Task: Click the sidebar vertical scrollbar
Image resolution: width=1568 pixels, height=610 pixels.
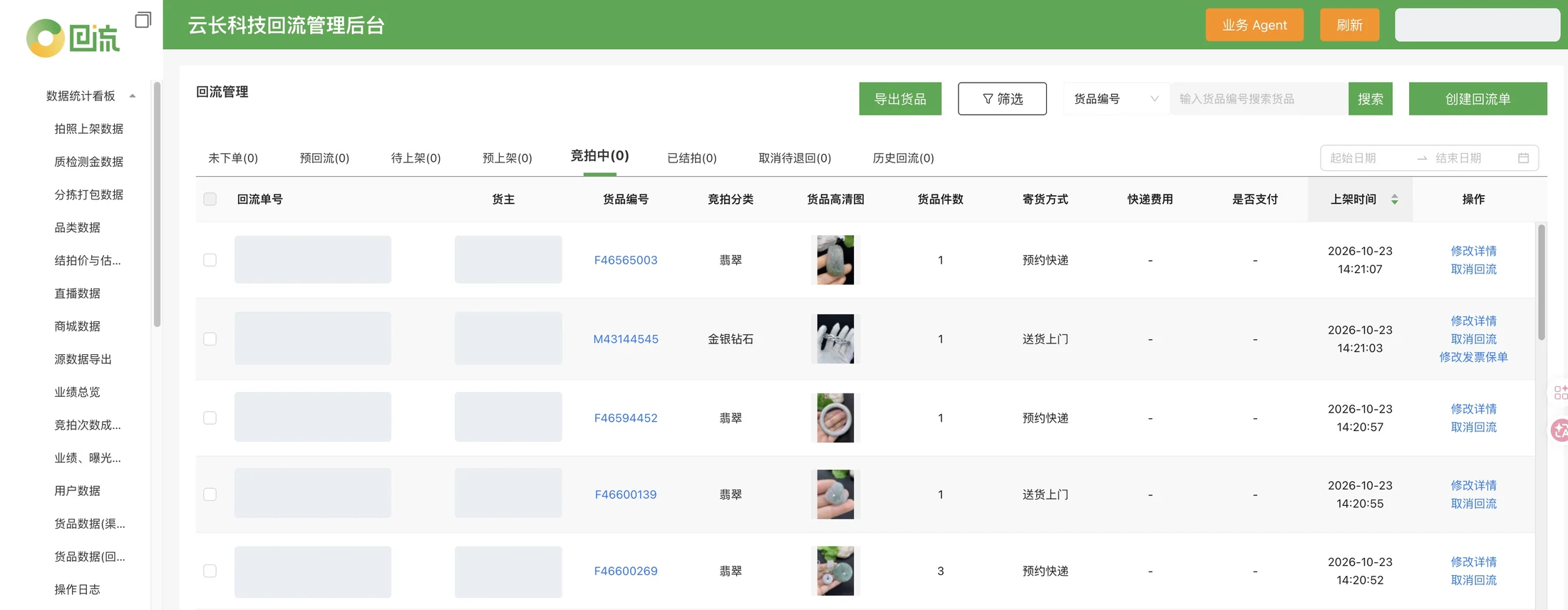Action: click(x=157, y=205)
